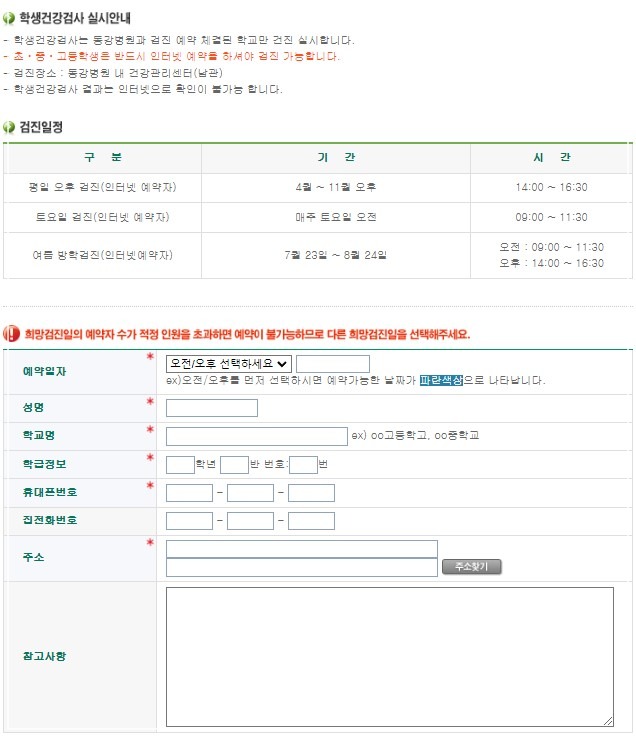This screenshot has width=636, height=737.
Task: Click last box of 집전화번호
Action: [311, 521]
